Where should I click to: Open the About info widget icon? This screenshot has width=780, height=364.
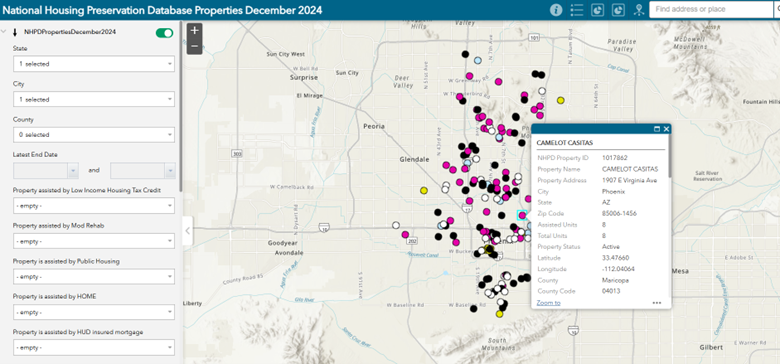point(556,10)
